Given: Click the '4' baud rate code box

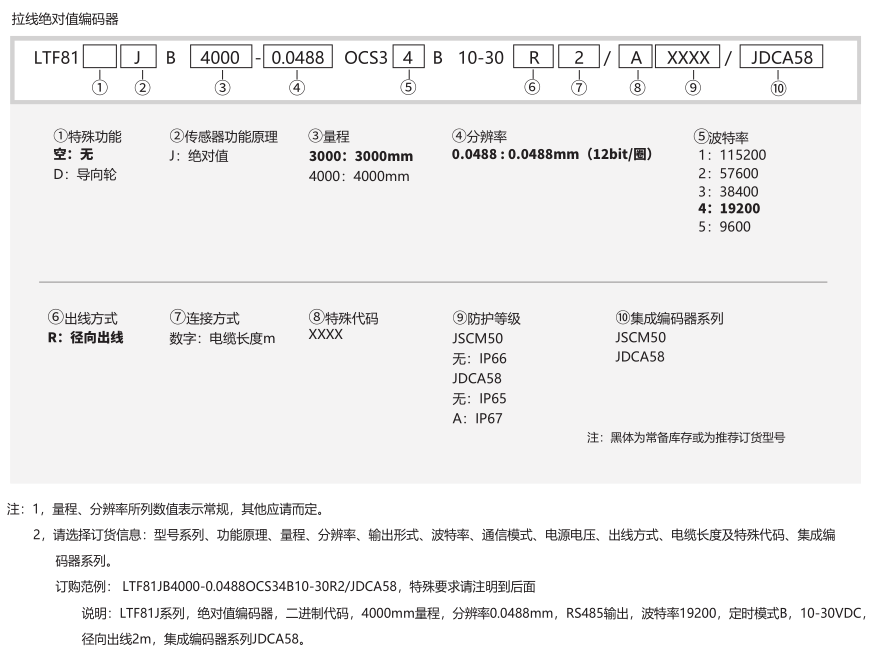Looking at the screenshot, I should pyautogui.click(x=408, y=57).
